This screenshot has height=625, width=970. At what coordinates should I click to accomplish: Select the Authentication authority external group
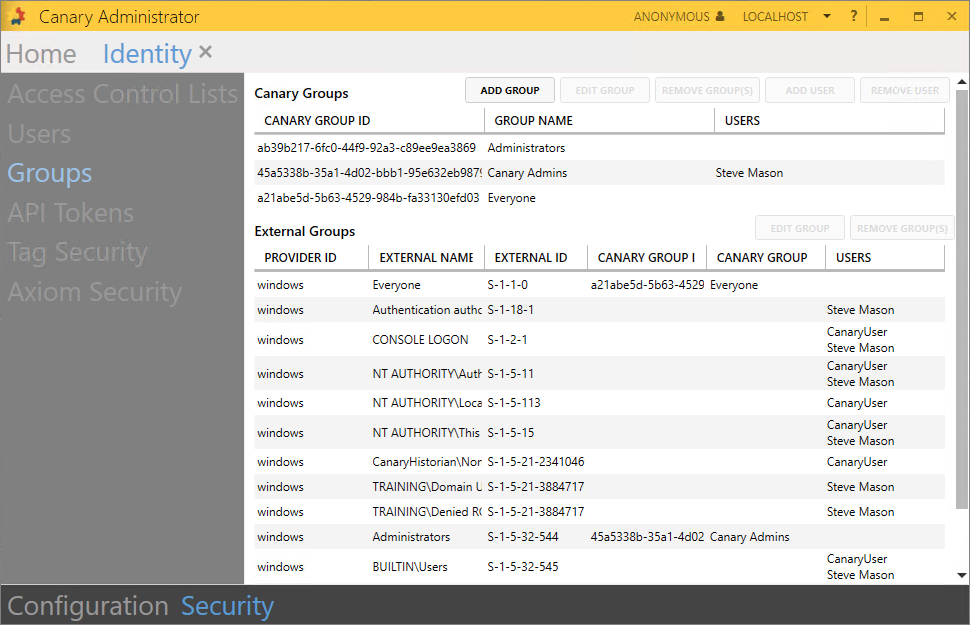tap(427, 310)
